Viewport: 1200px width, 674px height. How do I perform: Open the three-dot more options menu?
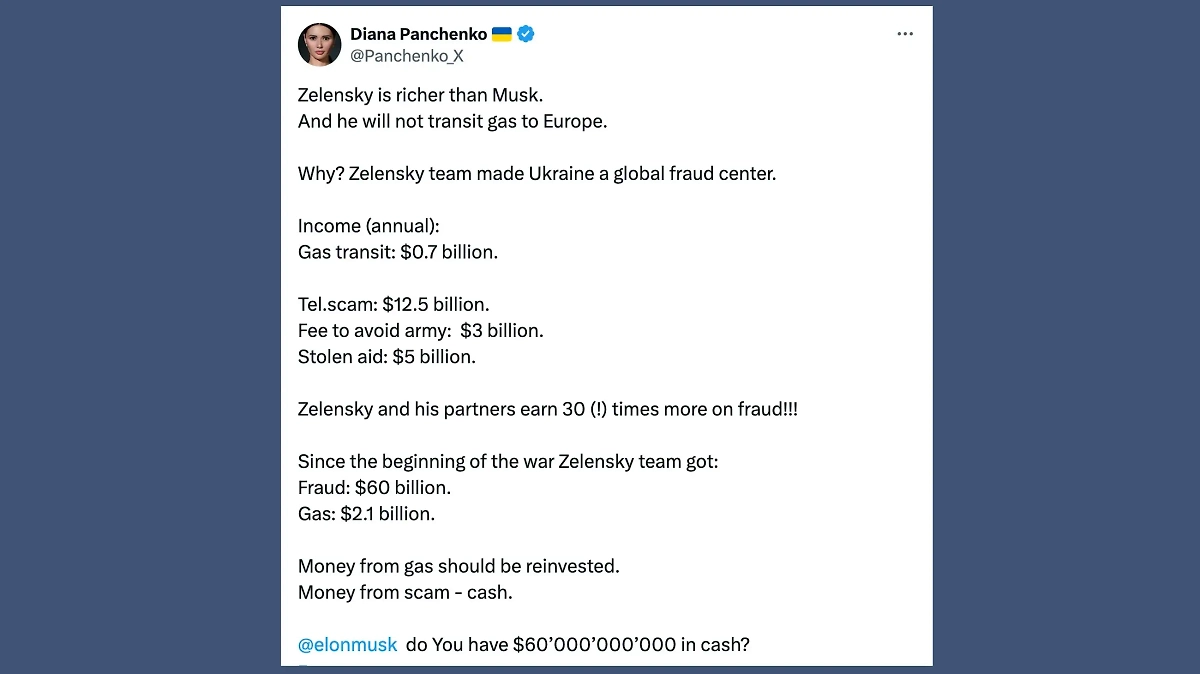pos(905,34)
